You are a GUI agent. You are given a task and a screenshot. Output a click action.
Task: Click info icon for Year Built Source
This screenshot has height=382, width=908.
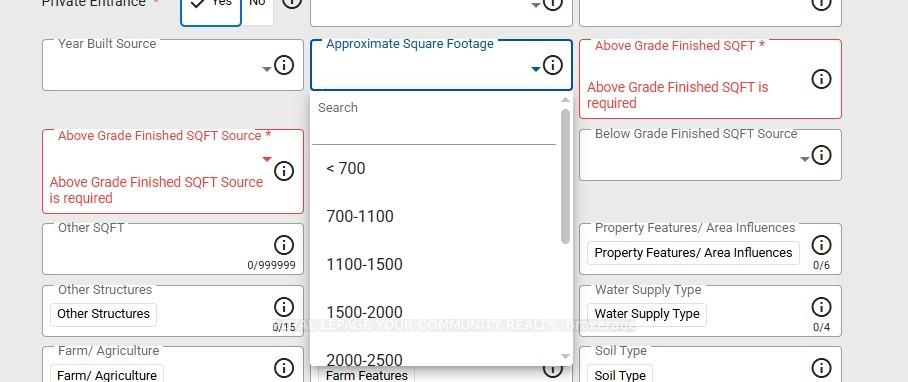284,65
